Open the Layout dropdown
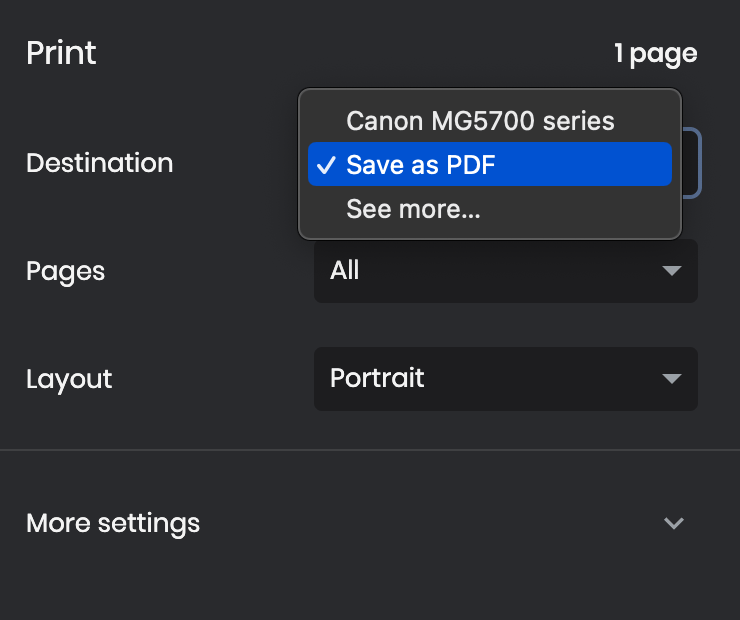Image resolution: width=740 pixels, height=620 pixels. (505, 378)
